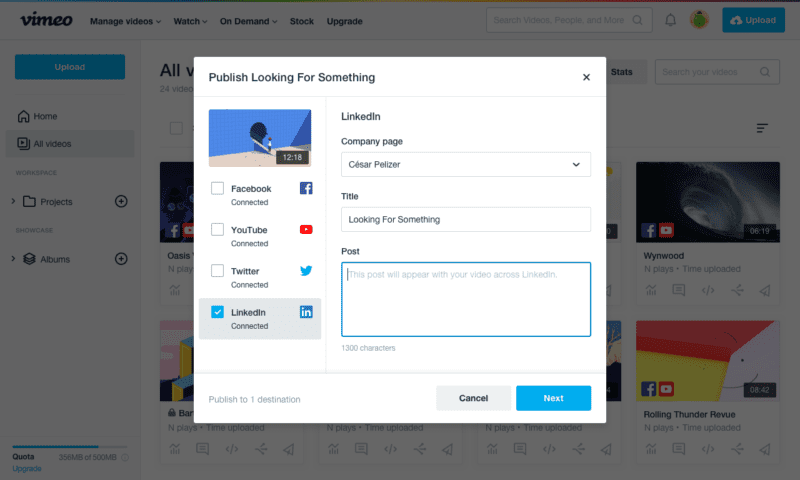
Task: Uncheck the LinkedIn destination checkbox
Action: (217, 312)
